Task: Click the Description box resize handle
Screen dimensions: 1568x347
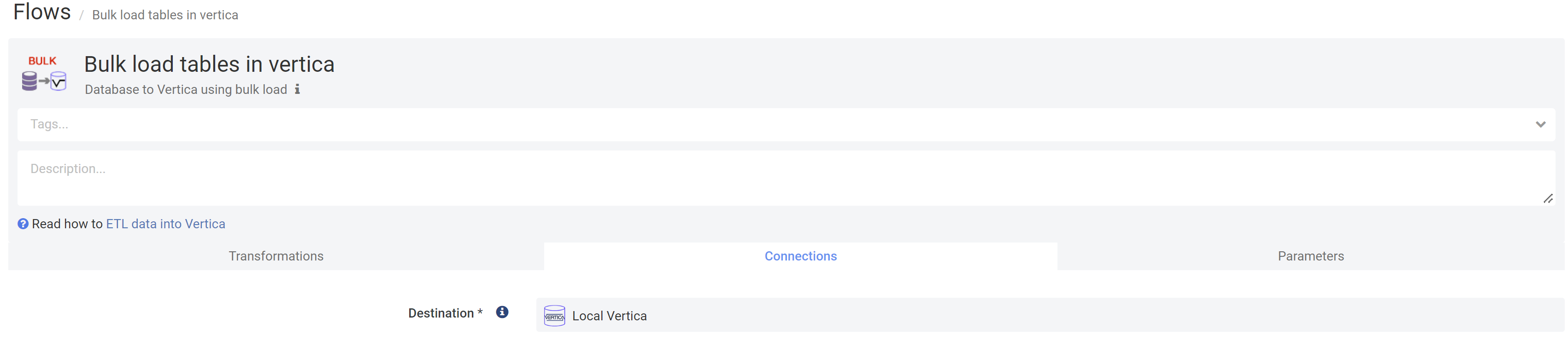Action: point(1548,199)
